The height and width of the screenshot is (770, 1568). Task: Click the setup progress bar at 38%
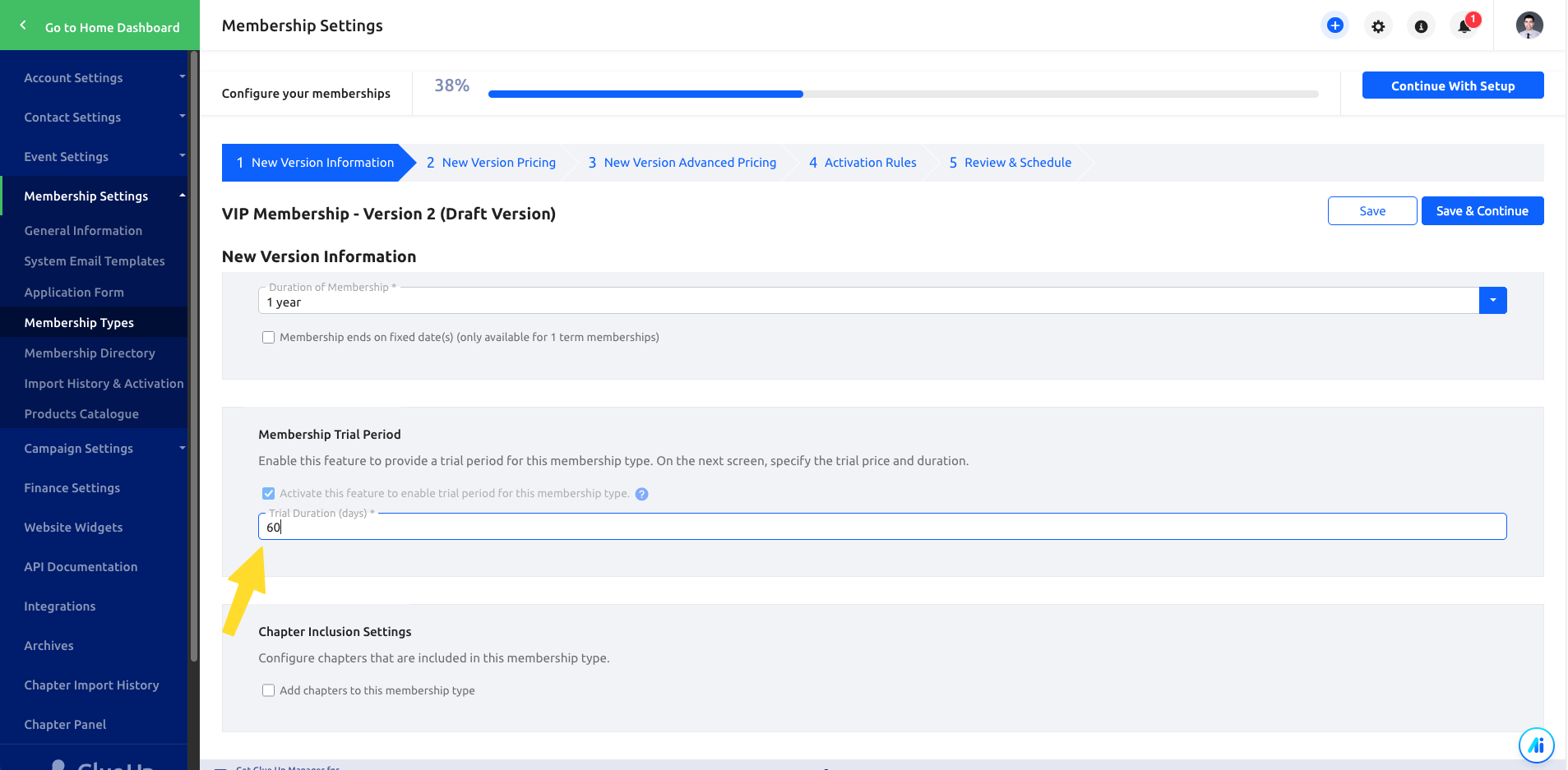902,95
